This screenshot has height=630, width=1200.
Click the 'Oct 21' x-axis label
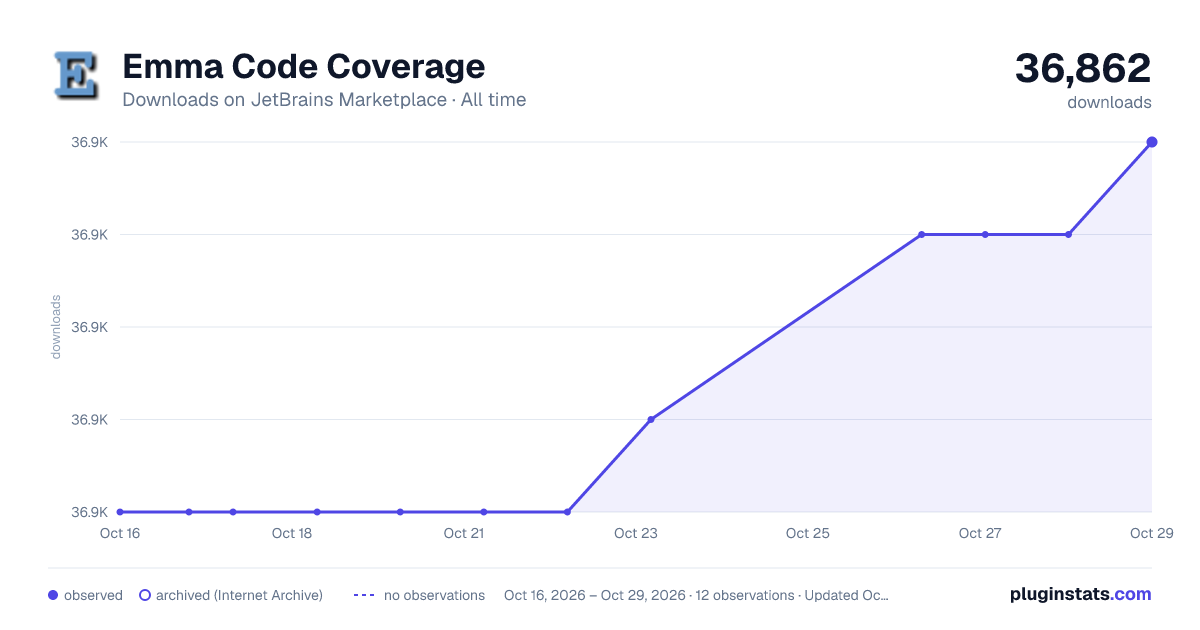464,533
